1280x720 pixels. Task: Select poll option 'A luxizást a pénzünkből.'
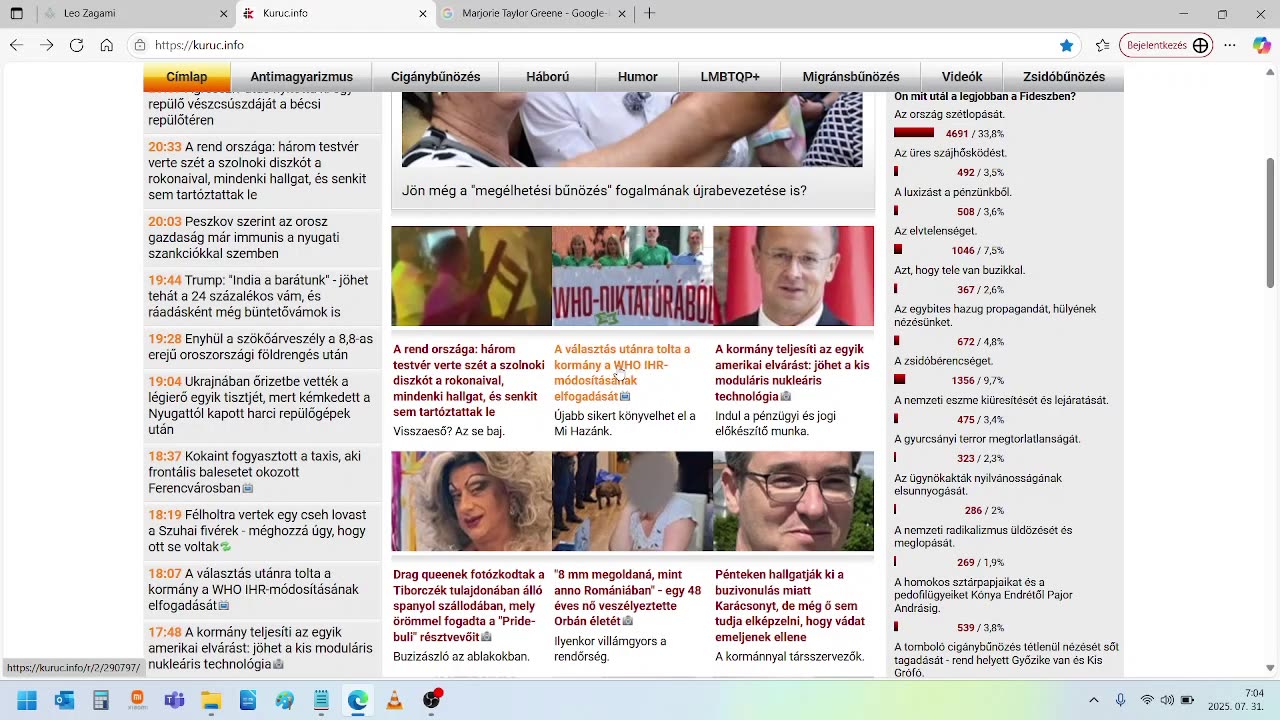953,192
